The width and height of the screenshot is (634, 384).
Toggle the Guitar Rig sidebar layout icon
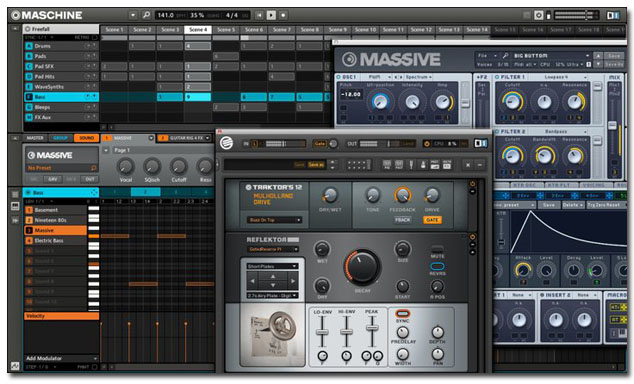(x=480, y=143)
